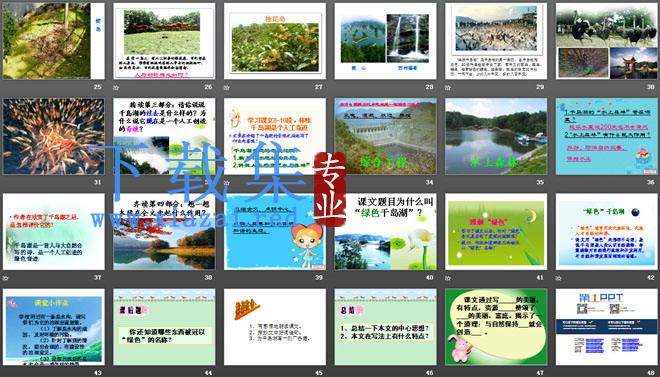Select slide 47 with pink rabbit

coord(496,327)
